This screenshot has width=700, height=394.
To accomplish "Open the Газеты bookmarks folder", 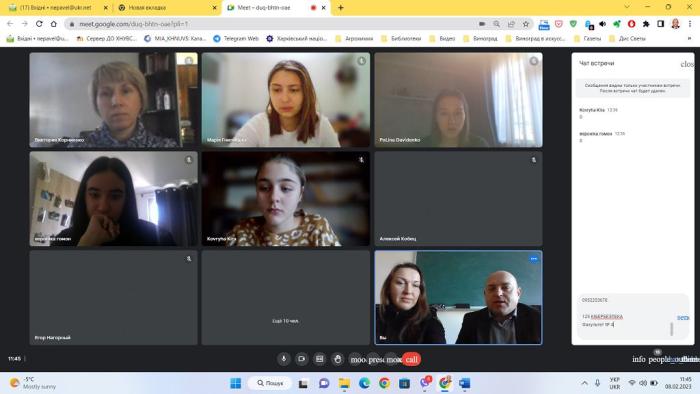I will (587, 39).
